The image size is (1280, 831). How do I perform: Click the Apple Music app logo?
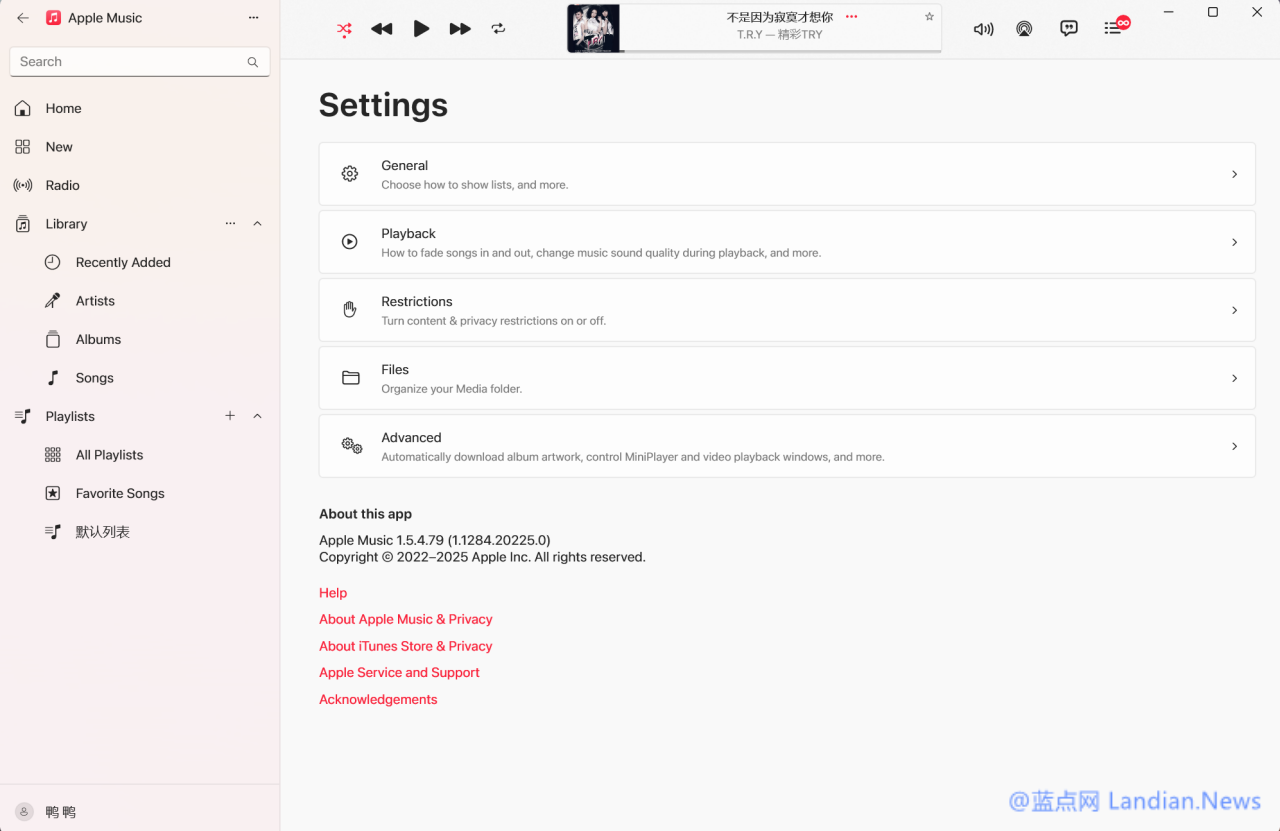point(53,18)
